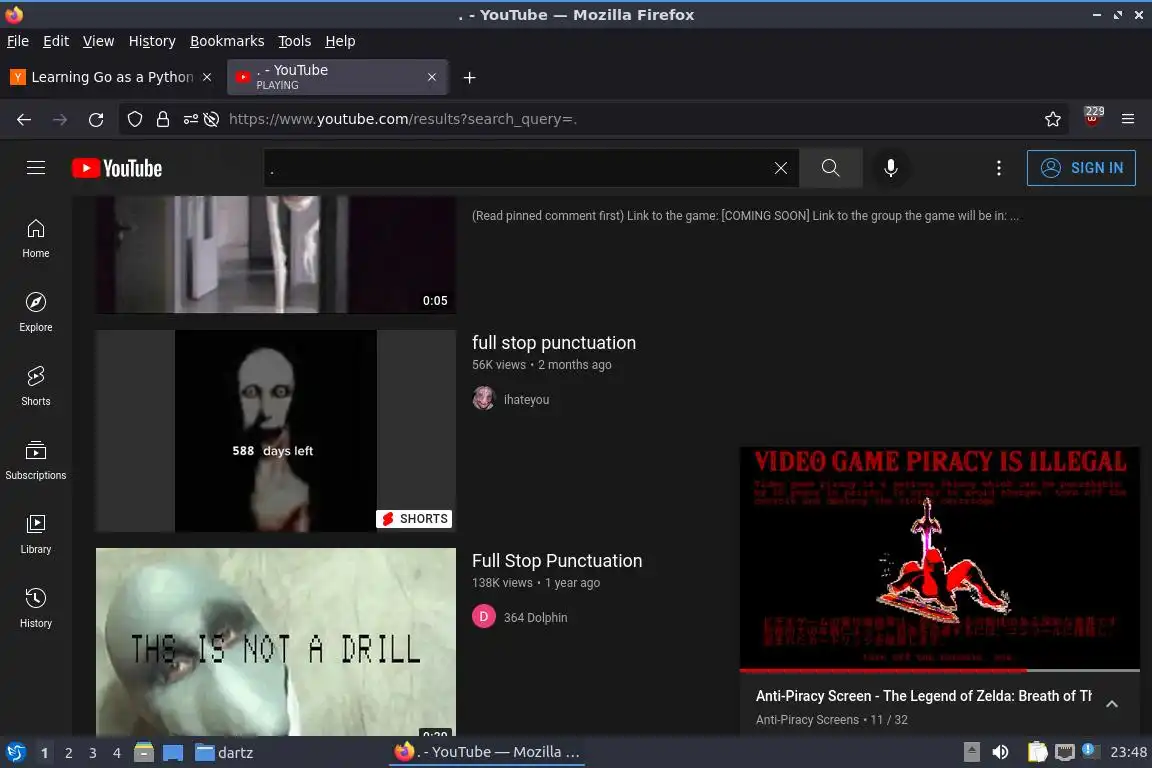This screenshot has width=1152, height=768.
Task: Open the YouTube hamburger guide menu
Action: 35,168
